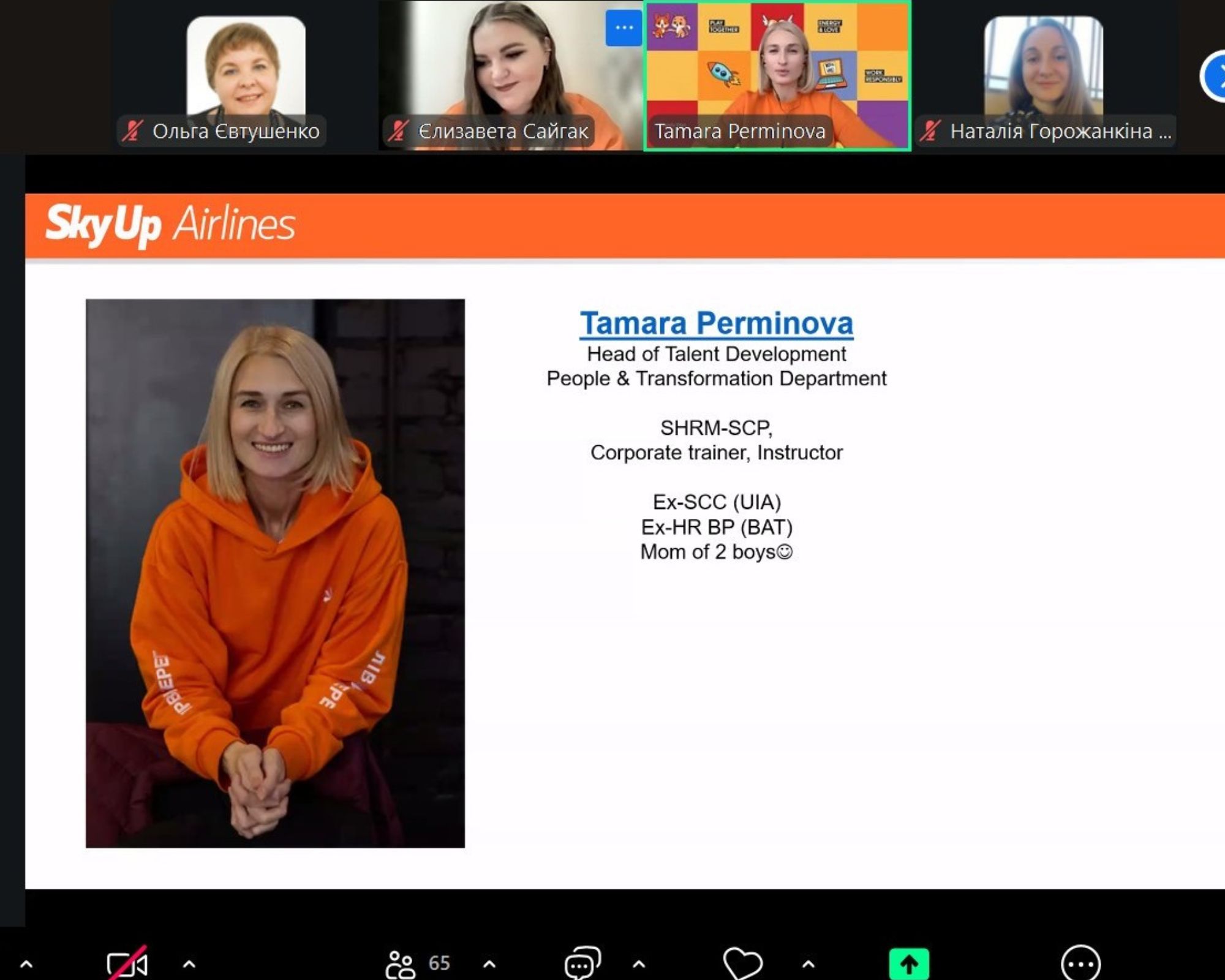The width and height of the screenshot is (1225, 980).
Task: Click blue ellipsis on Єлизавета Сайгак's tile
Action: [624, 28]
